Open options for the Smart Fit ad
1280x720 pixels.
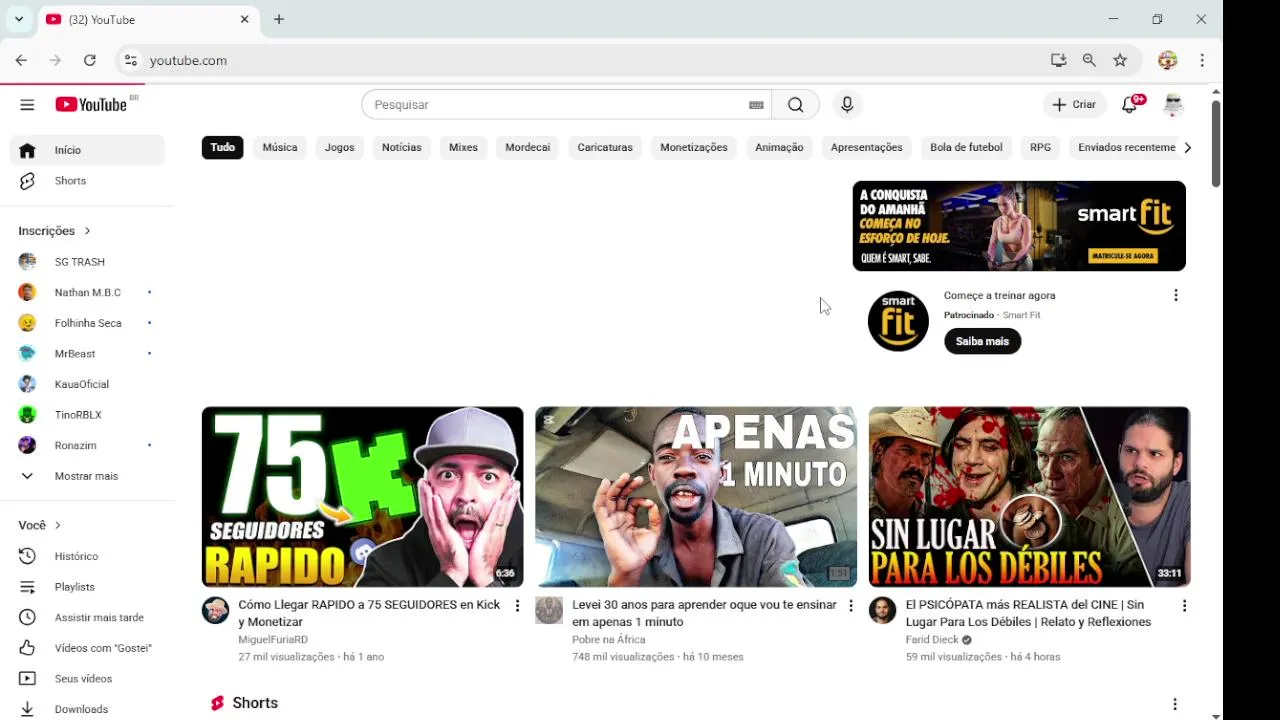click(1176, 295)
